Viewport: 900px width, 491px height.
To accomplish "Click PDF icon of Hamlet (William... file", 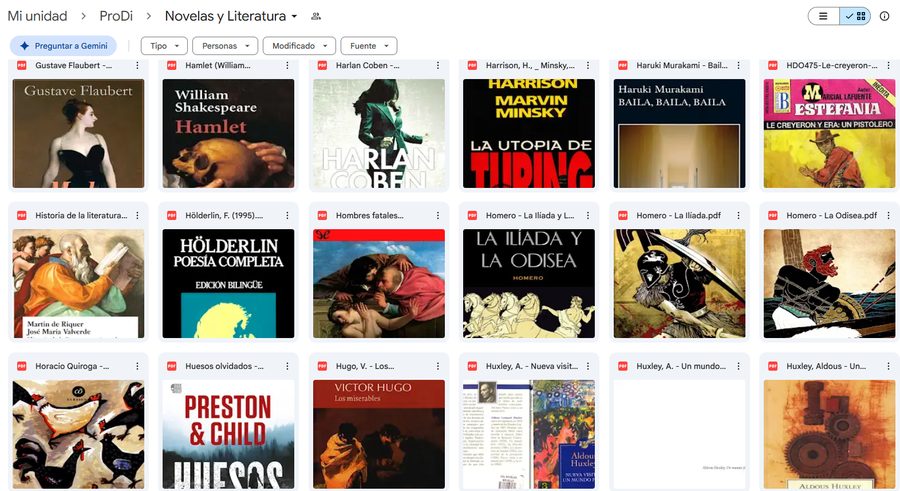I will point(172,65).
